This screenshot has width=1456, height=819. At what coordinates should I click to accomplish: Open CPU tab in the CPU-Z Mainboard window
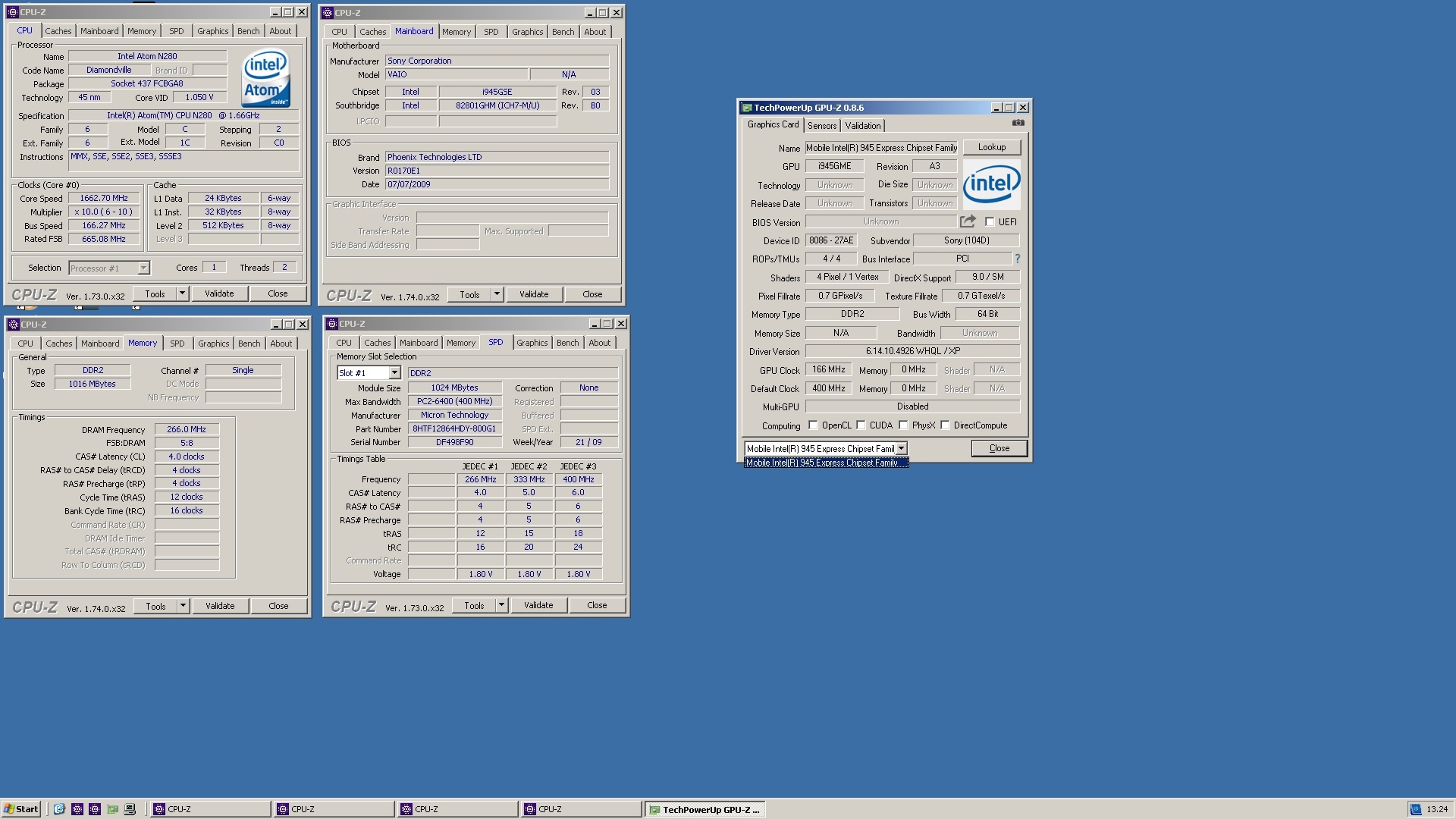pos(339,32)
